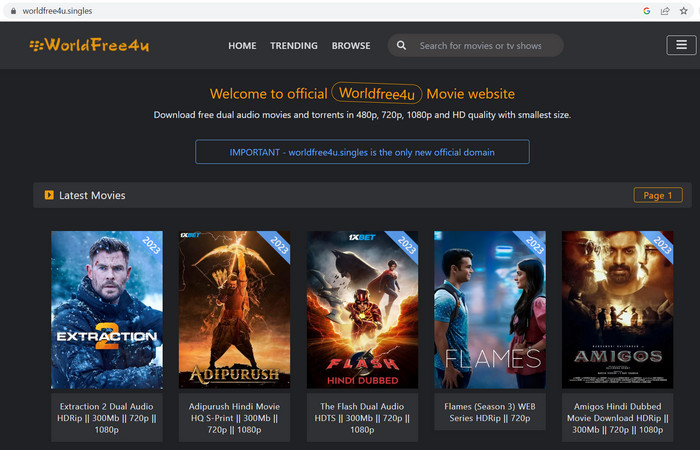Click the worldfree4u.singles URL in address bar
700x450 pixels.
[x=57, y=11]
